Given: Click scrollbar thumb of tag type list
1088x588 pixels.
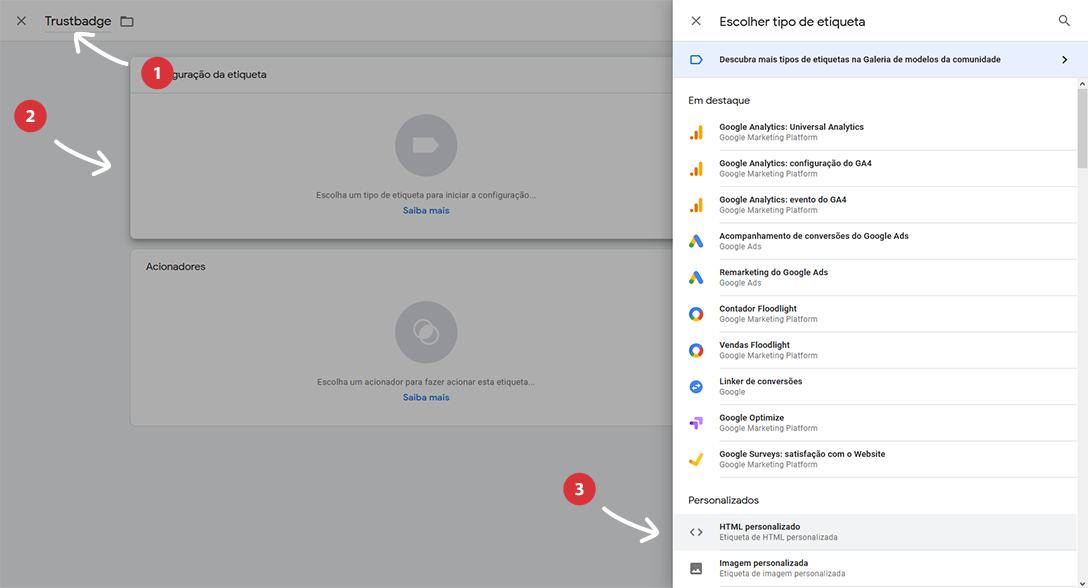Looking at the screenshot, I should 1082,128.
